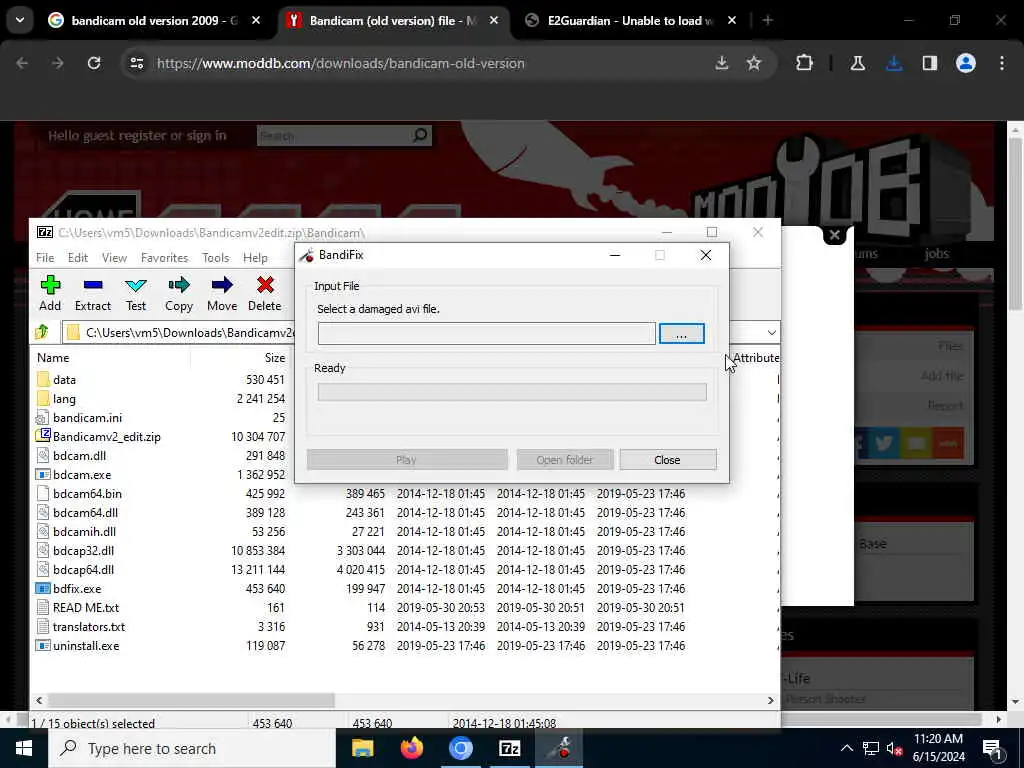Switch to 7-Zip in the taskbar
This screenshot has width=1024, height=768.
[x=509, y=748]
